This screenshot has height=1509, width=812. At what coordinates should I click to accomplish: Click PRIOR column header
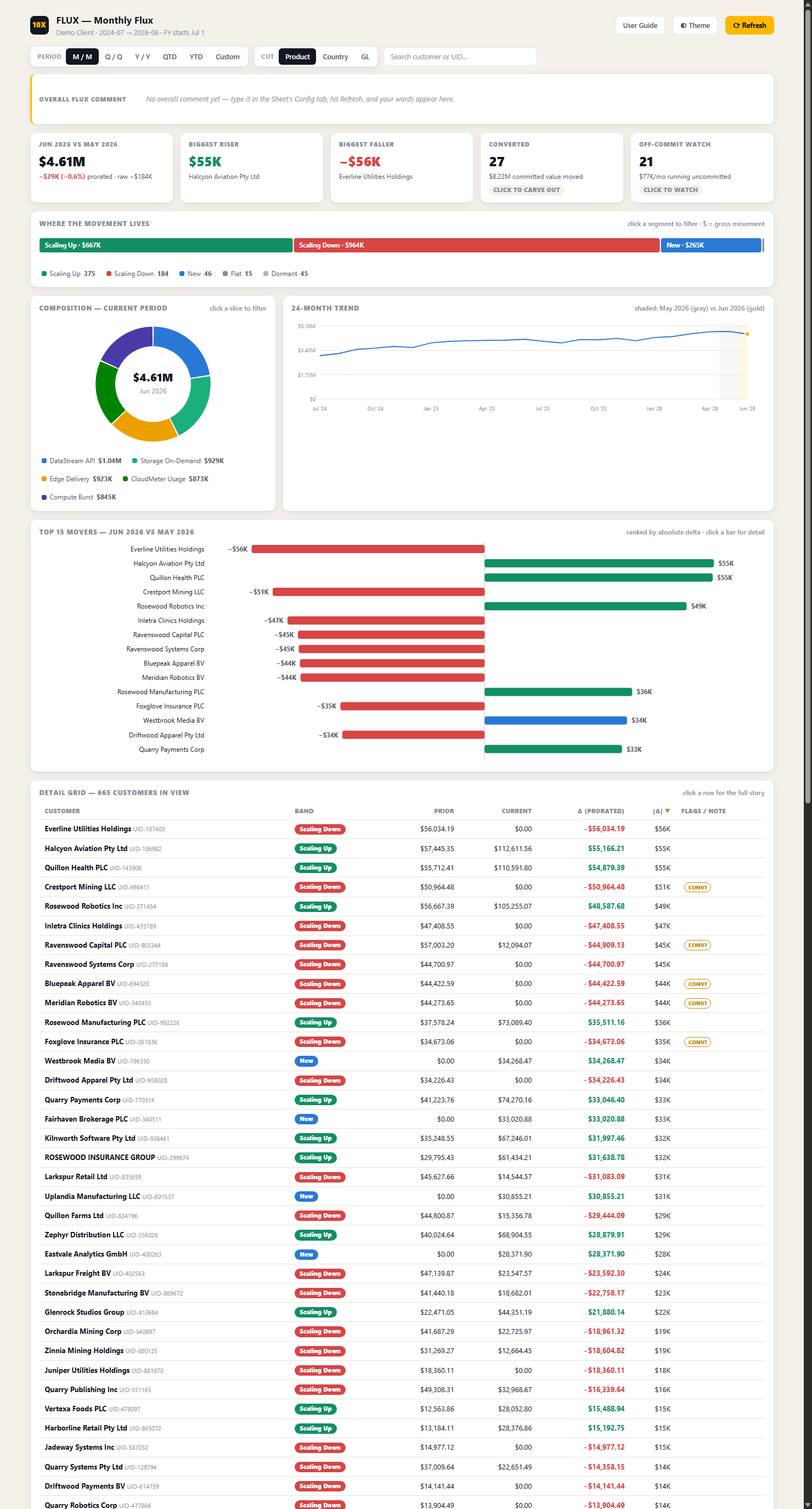coord(444,812)
